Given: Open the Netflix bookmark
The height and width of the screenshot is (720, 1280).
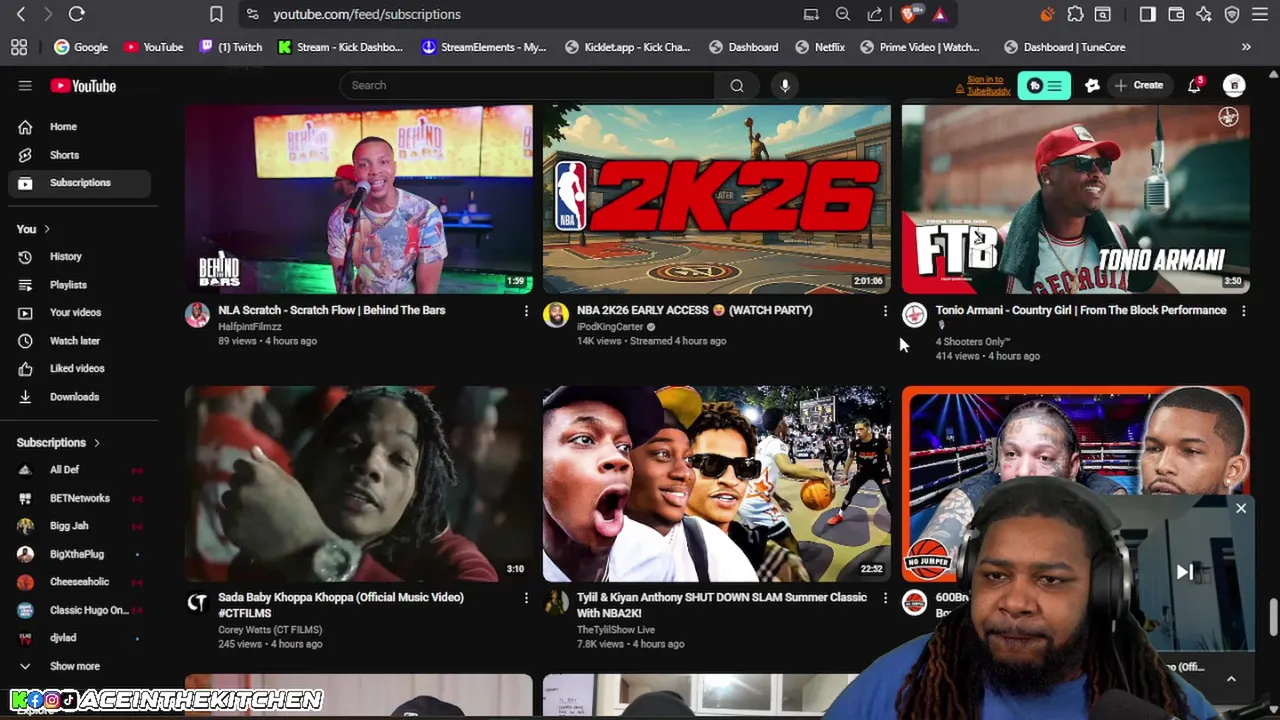Looking at the screenshot, I should pos(819,47).
